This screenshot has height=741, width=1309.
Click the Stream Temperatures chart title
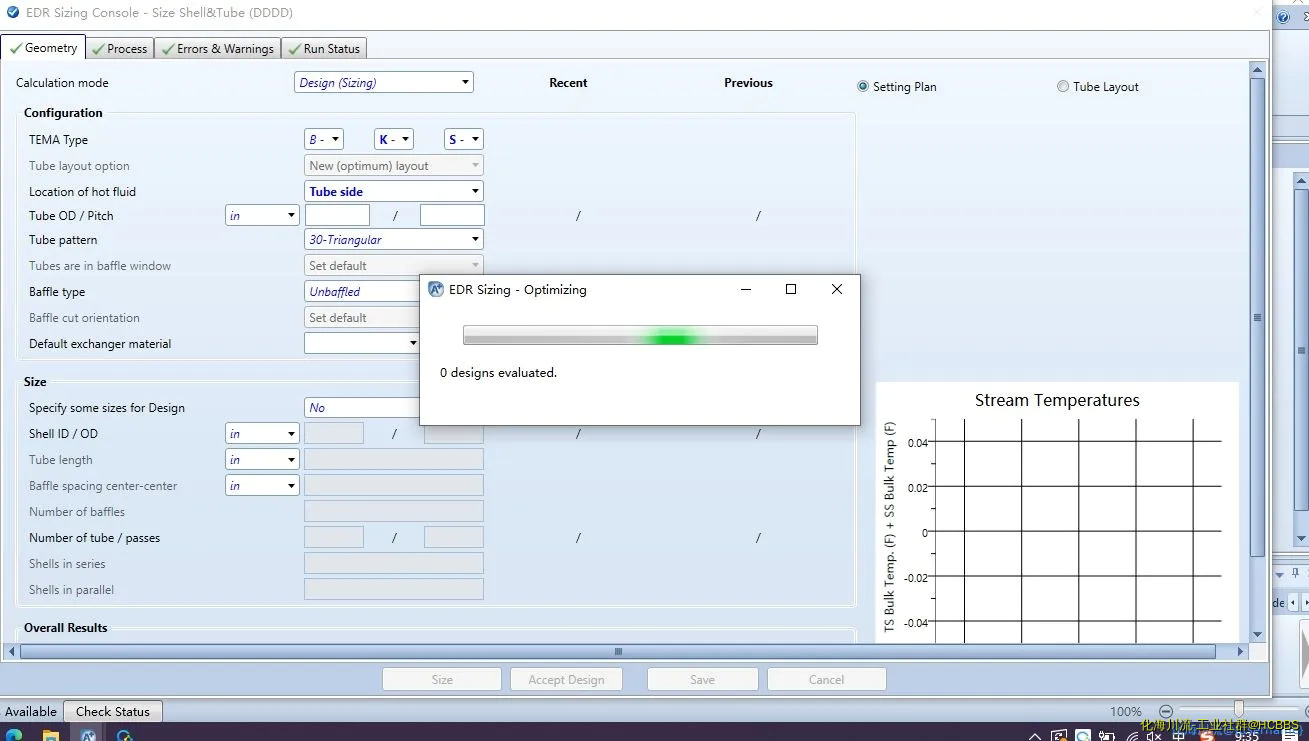pyautogui.click(x=1057, y=400)
